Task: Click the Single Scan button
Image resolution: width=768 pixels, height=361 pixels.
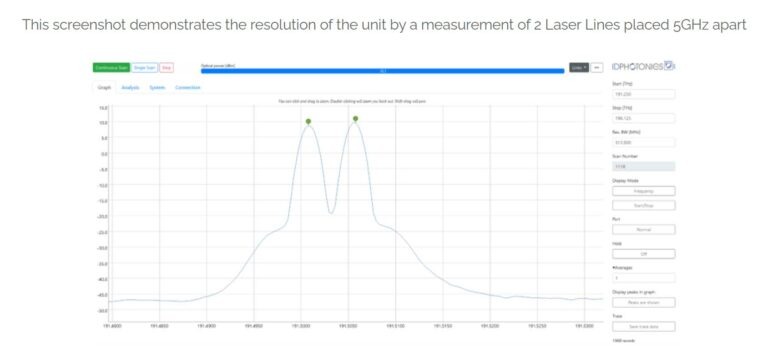Action: point(144,68)
